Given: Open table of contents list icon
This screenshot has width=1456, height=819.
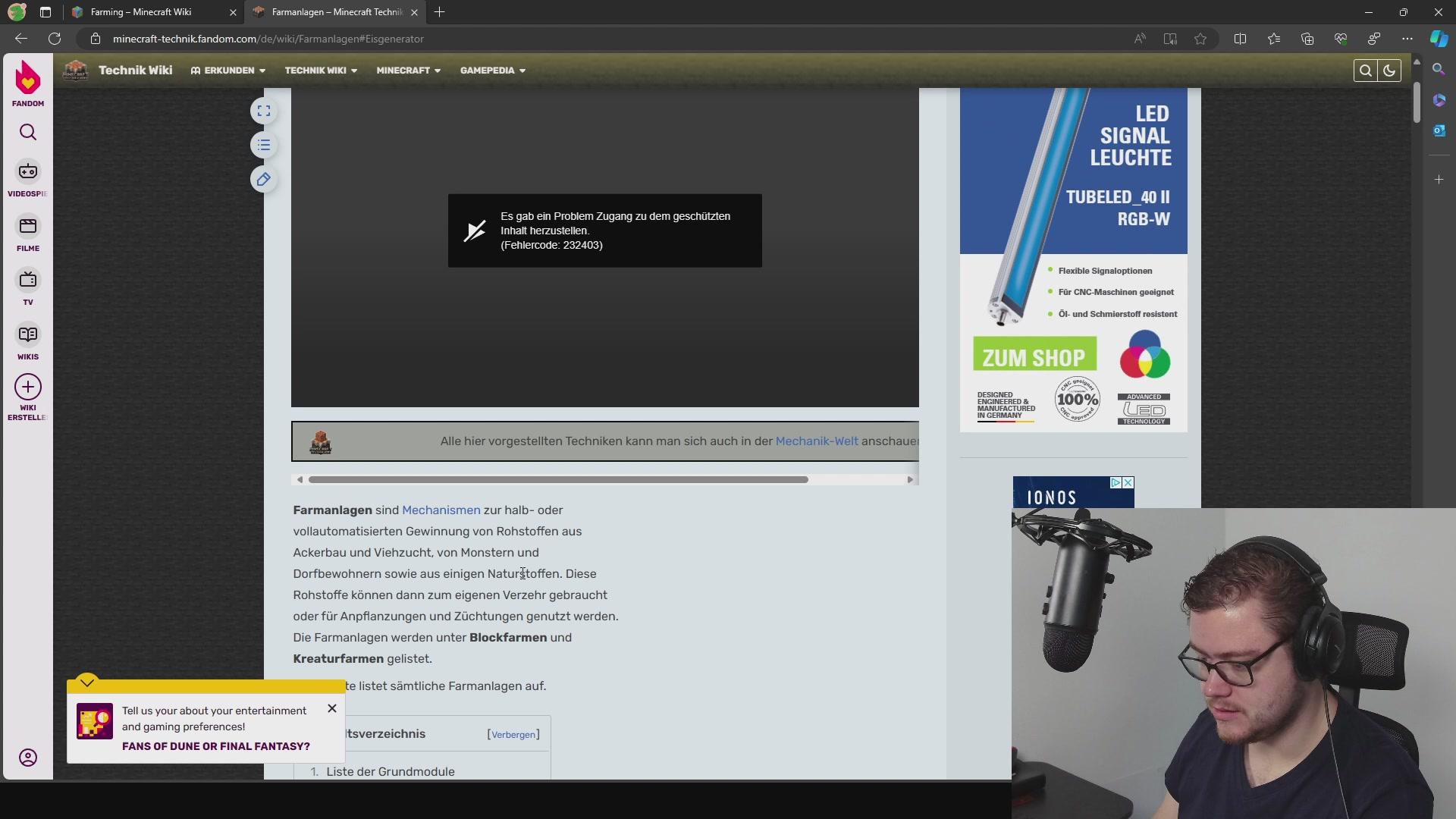Looking at the screenshot, I should [x=263, y=146].
